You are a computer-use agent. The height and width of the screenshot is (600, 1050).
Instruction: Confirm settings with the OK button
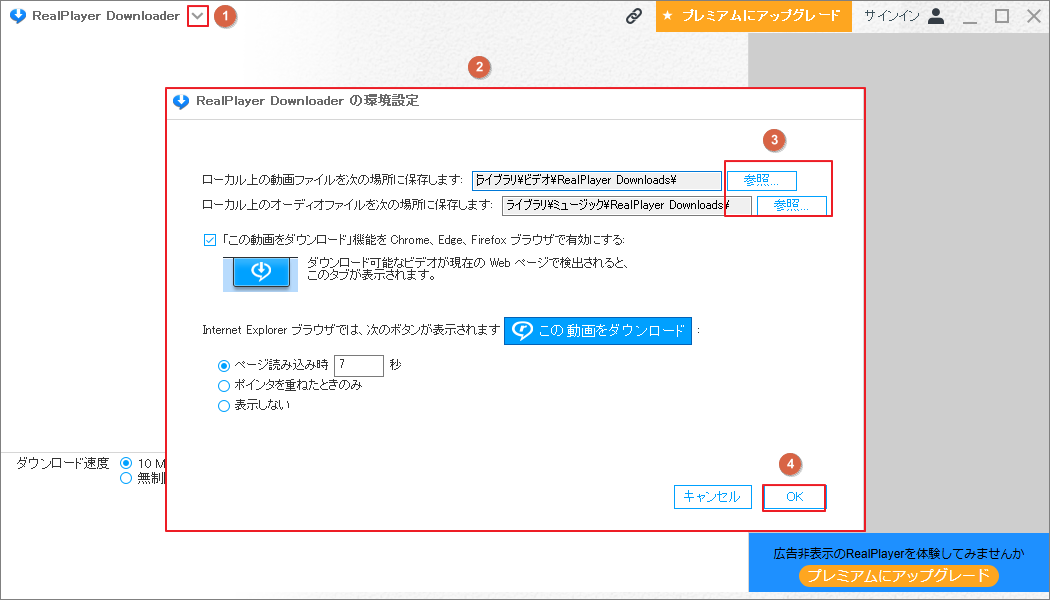[794, 497]
